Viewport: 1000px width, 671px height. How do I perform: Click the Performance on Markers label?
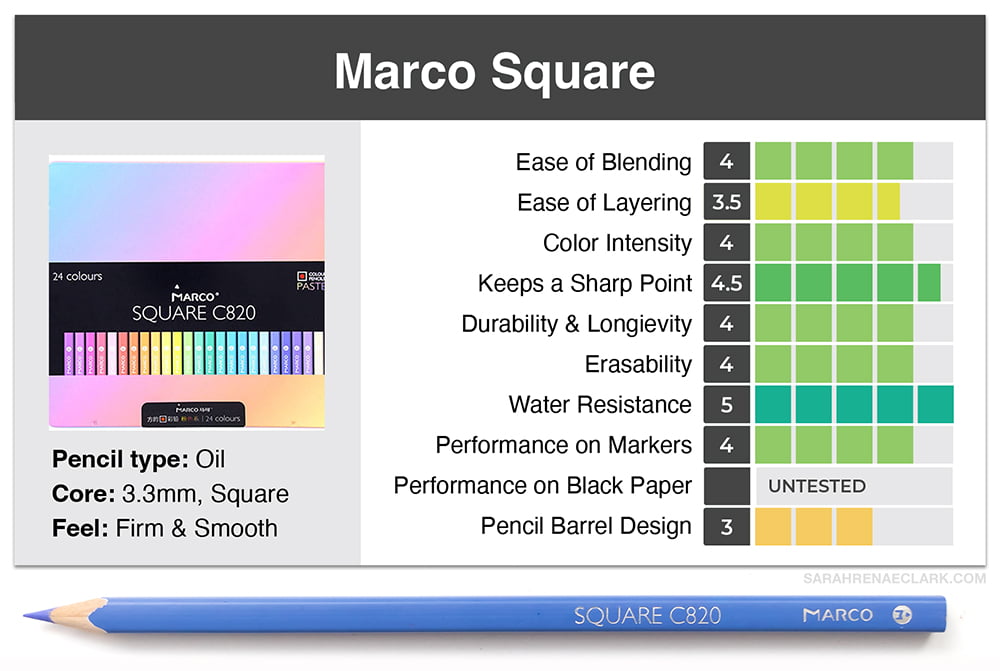click(564, 445)
